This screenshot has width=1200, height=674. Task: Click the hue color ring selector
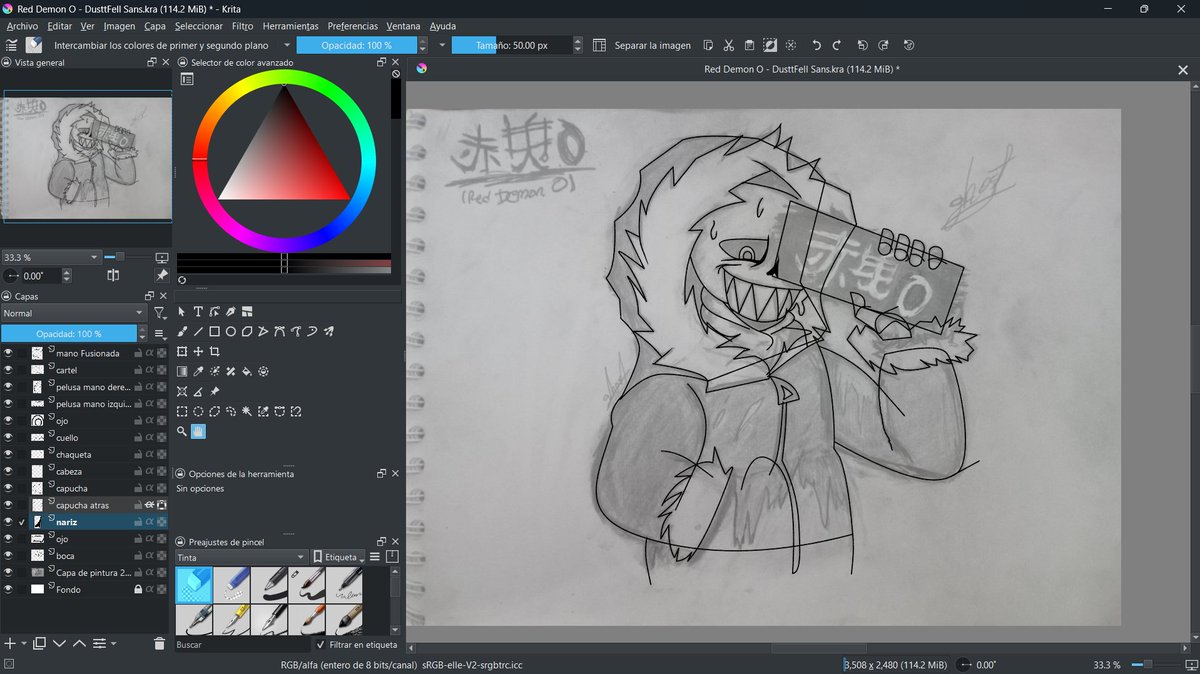(x=200, y=159)
